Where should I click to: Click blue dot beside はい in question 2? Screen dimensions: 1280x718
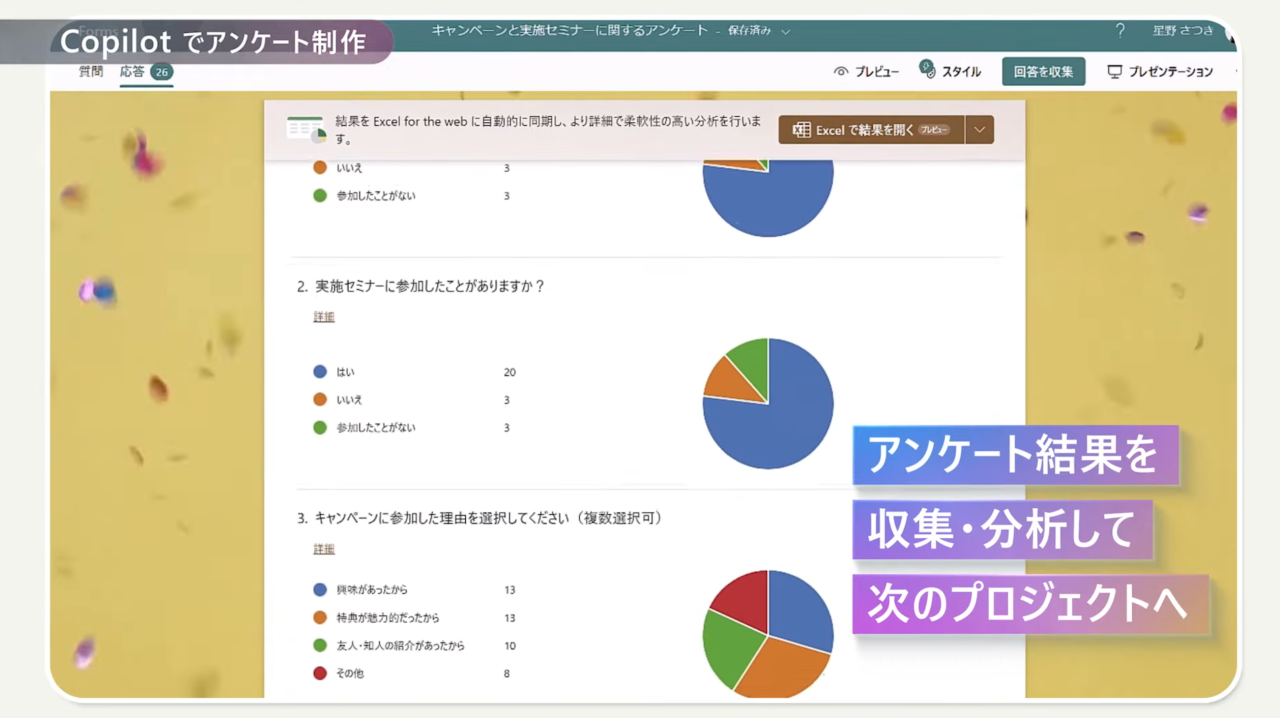click(320, 372)
